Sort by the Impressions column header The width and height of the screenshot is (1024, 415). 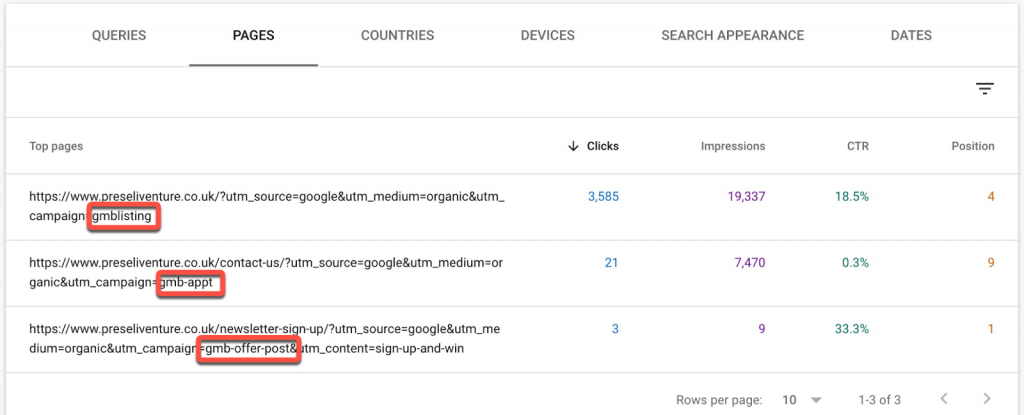tap(733, 146)
